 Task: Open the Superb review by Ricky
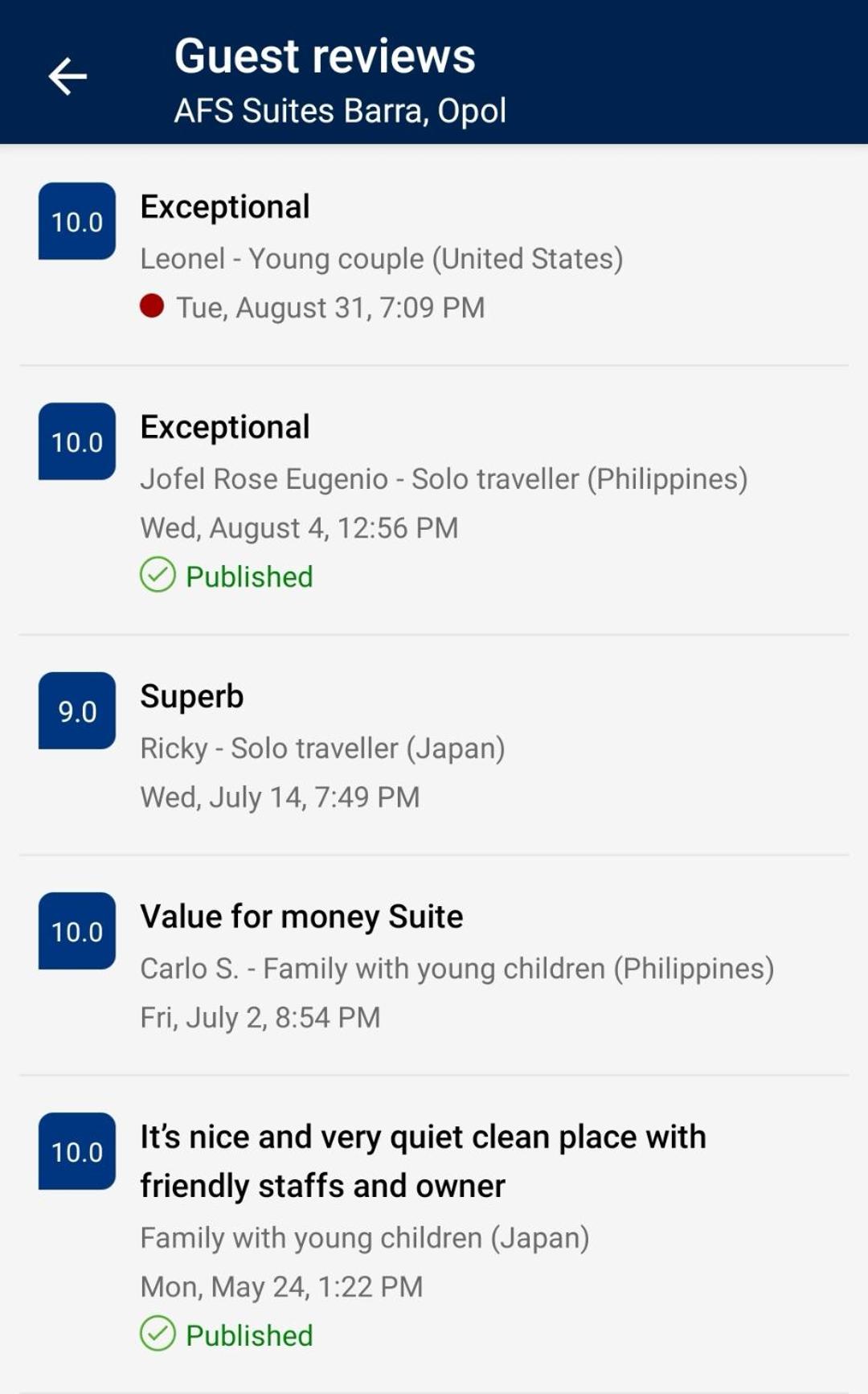[x=434, y=745]
